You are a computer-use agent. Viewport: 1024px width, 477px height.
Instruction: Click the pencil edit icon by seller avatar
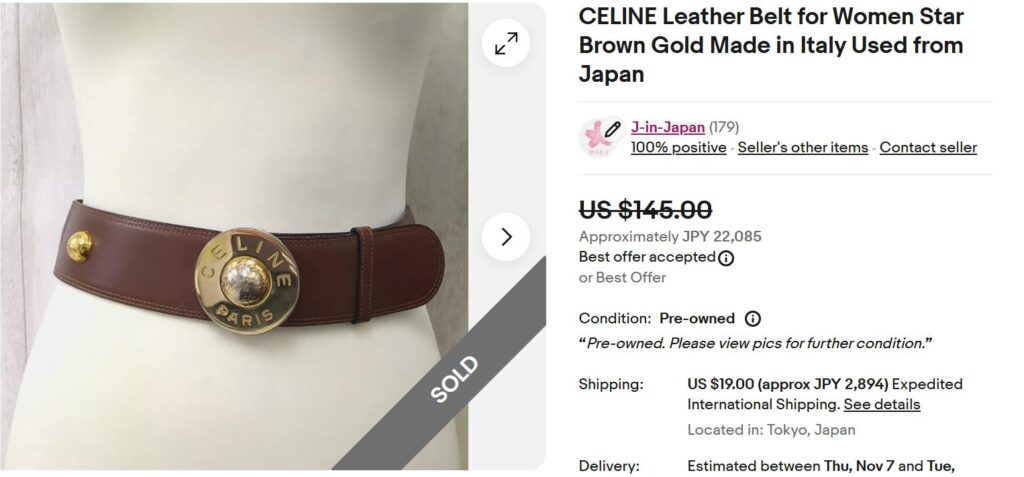pos(613,129)
